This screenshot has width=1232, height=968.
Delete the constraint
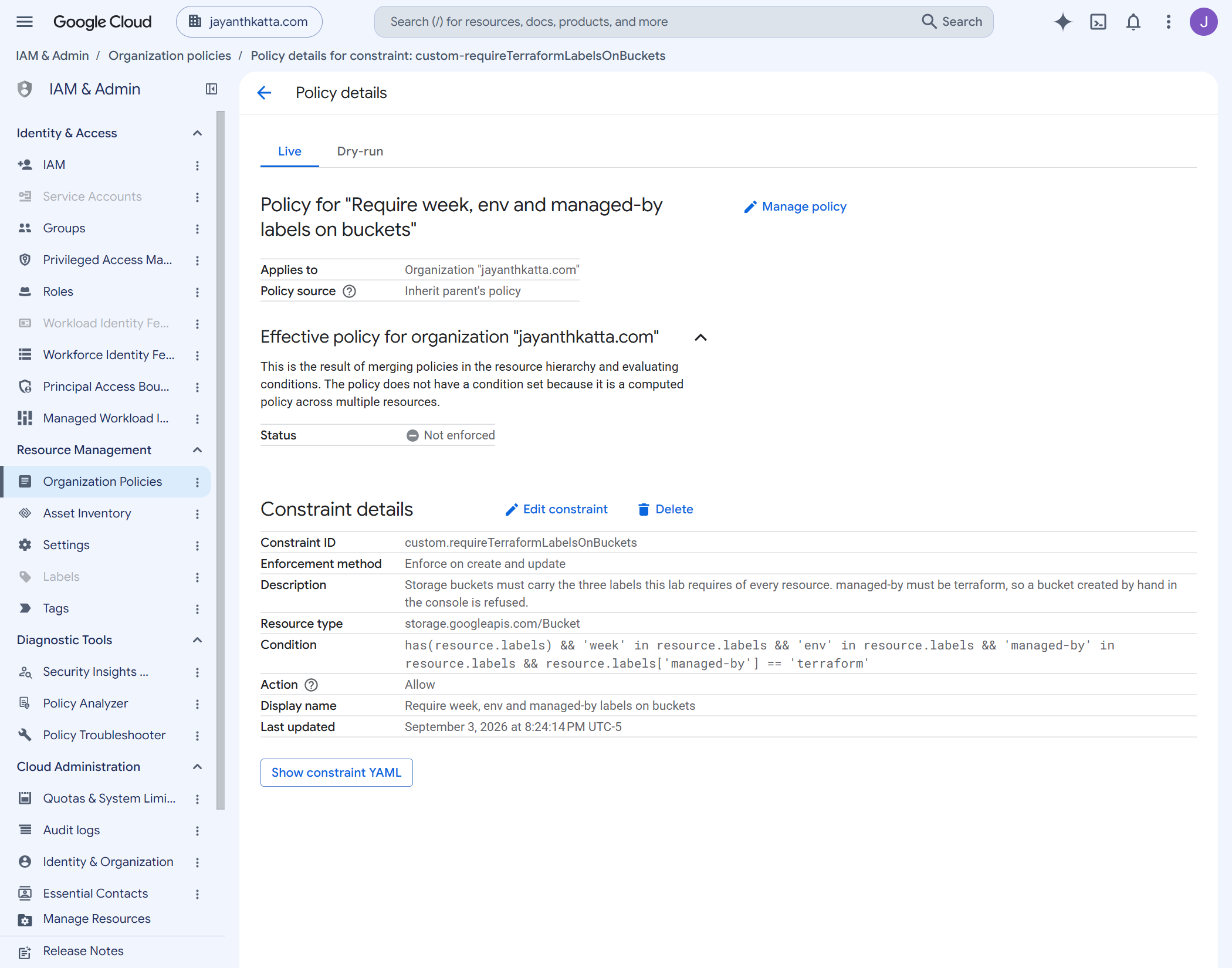pyautogui.click(x=665, y=509)
